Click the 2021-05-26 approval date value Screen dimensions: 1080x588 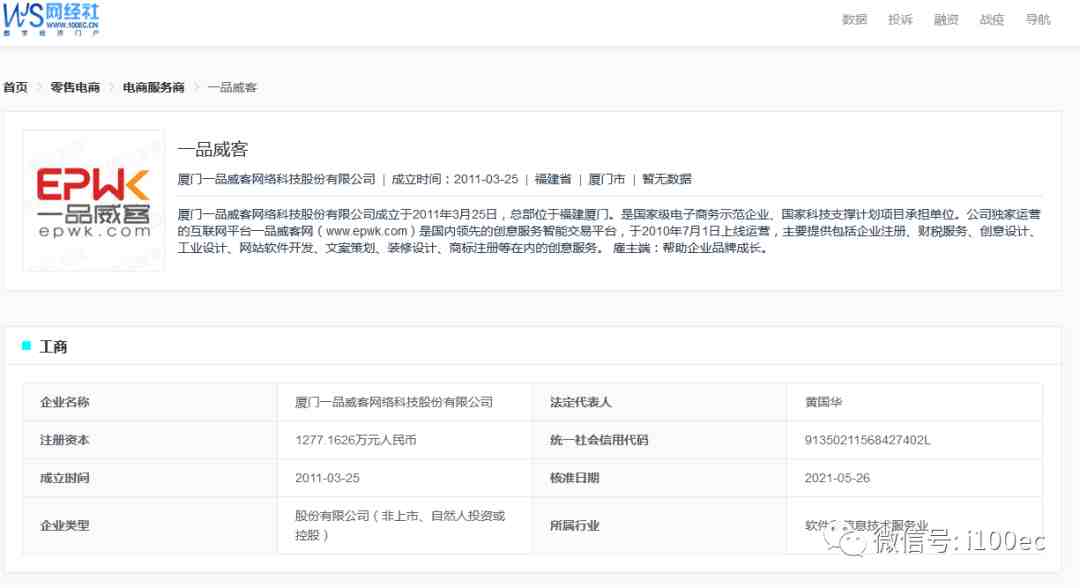click(x=837, y=478)
